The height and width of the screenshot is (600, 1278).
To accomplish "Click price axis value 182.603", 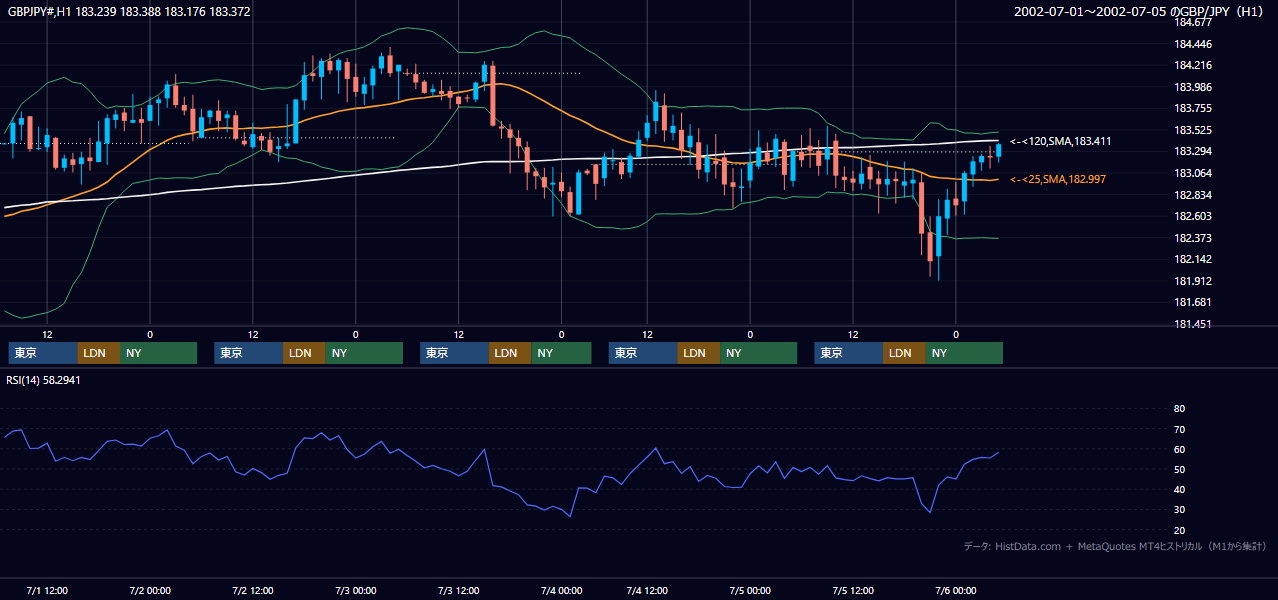I will point(1192,217).
